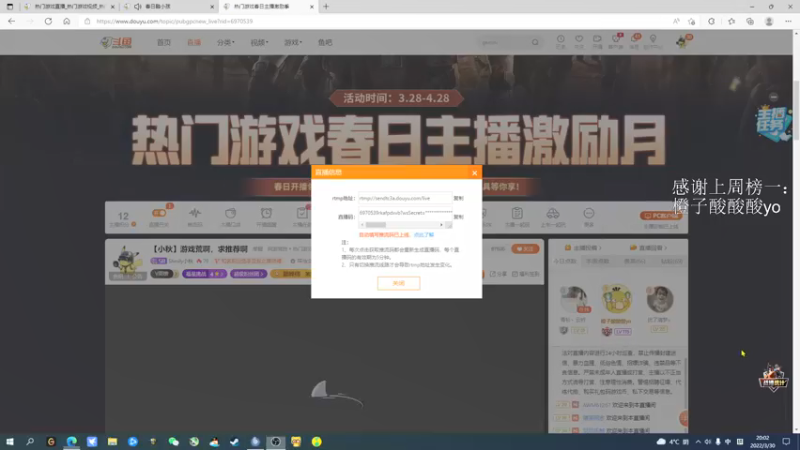Switch to the second browser tab with audio

coord(168,7)
